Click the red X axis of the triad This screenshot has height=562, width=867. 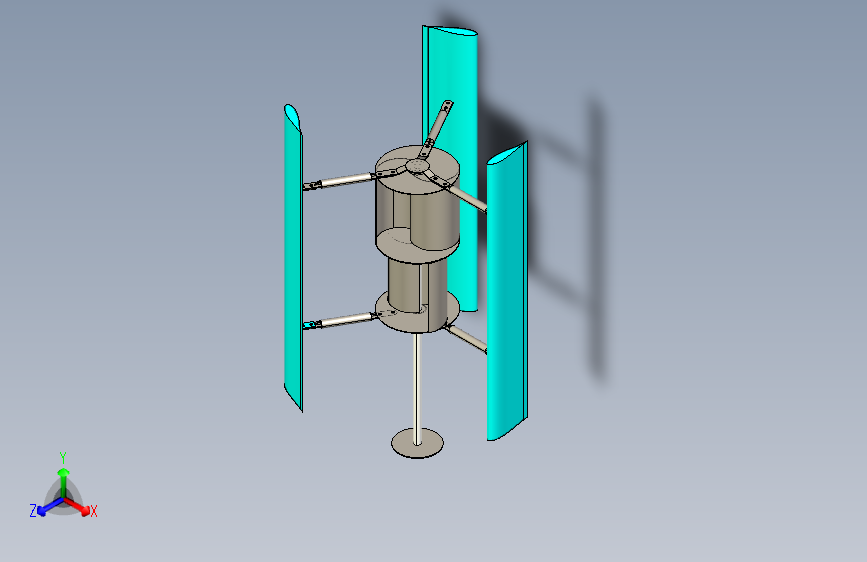tap(79, 506)
